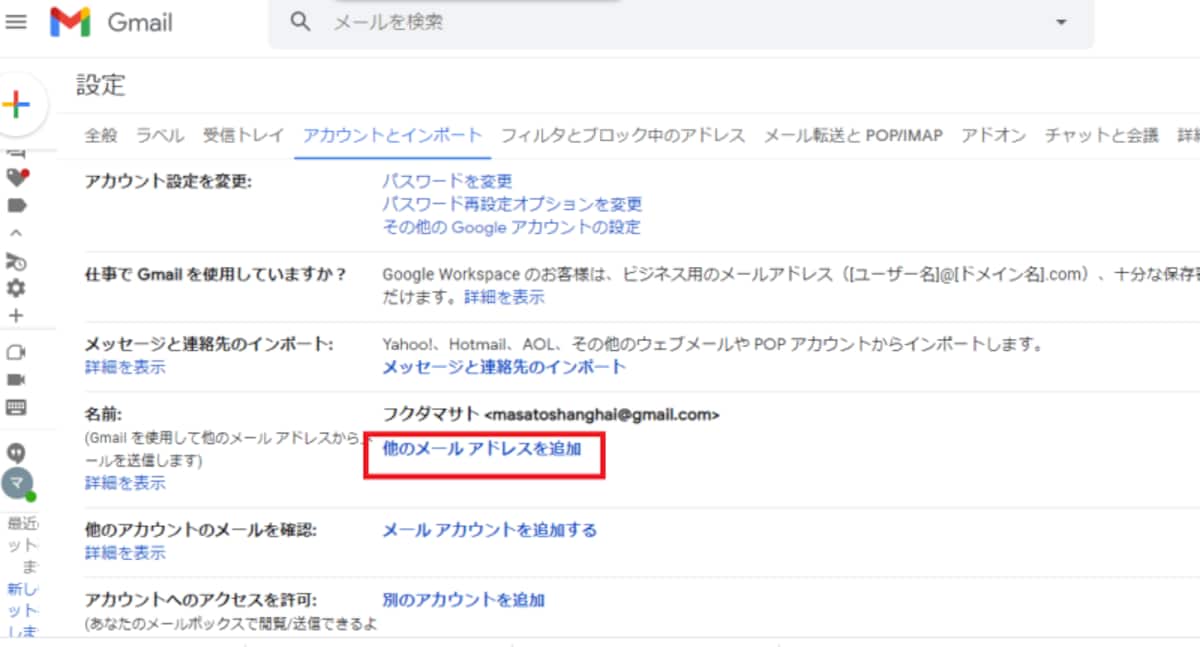Screen dimensions: 1200x647
Task: Open the main menu hamburger icon
Action: click(x=16, y=21)
